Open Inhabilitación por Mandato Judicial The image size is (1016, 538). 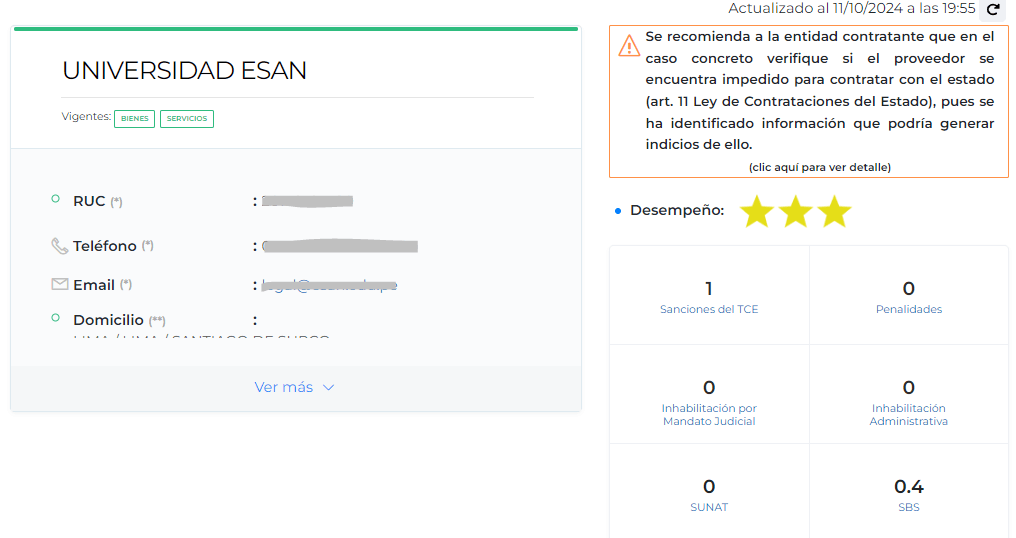[x=709, y=415]
